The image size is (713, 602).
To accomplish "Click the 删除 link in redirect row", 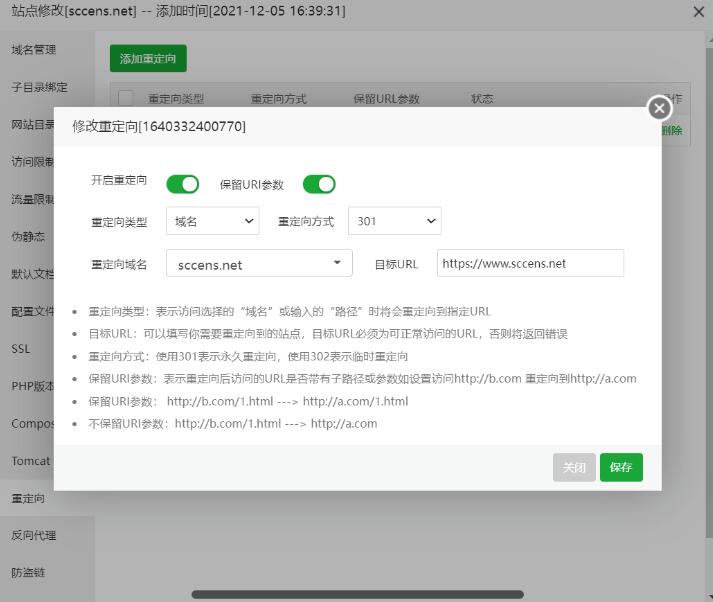I will point(672,130).
